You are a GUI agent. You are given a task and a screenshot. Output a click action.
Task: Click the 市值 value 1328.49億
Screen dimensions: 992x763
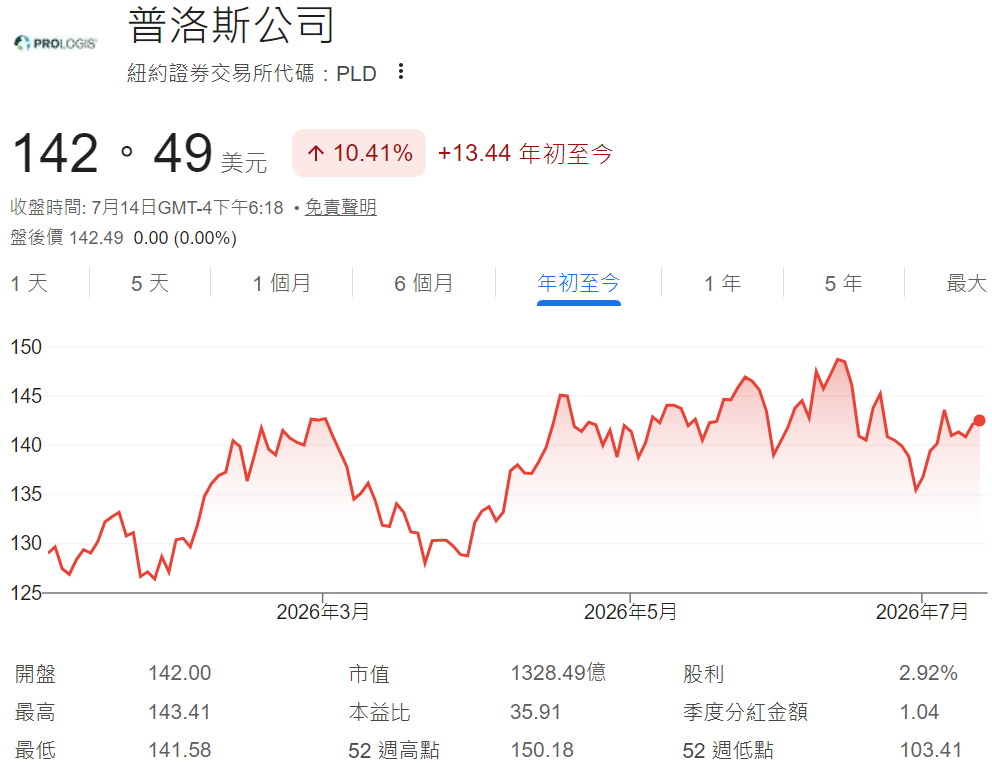tap(558, 672)
